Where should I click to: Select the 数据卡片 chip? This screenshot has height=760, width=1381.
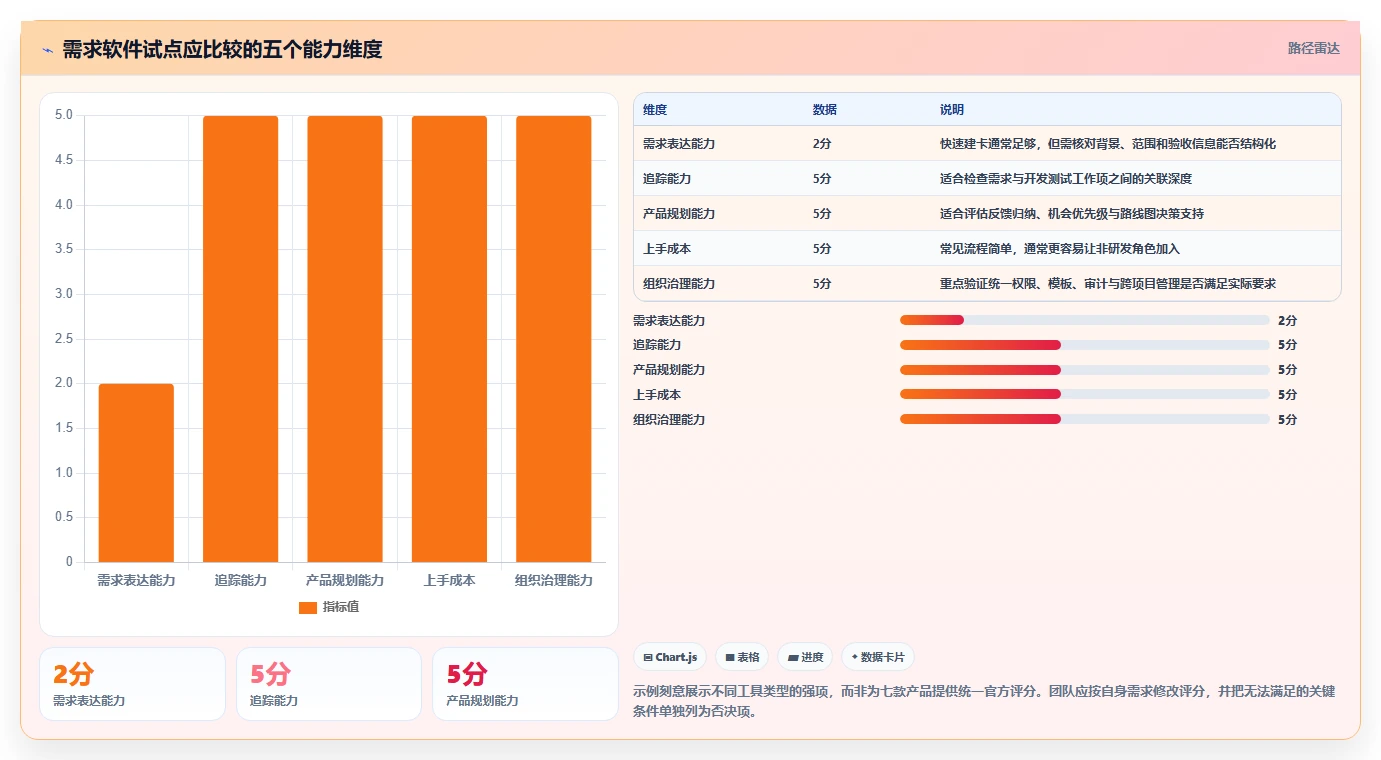coord(878,657)
